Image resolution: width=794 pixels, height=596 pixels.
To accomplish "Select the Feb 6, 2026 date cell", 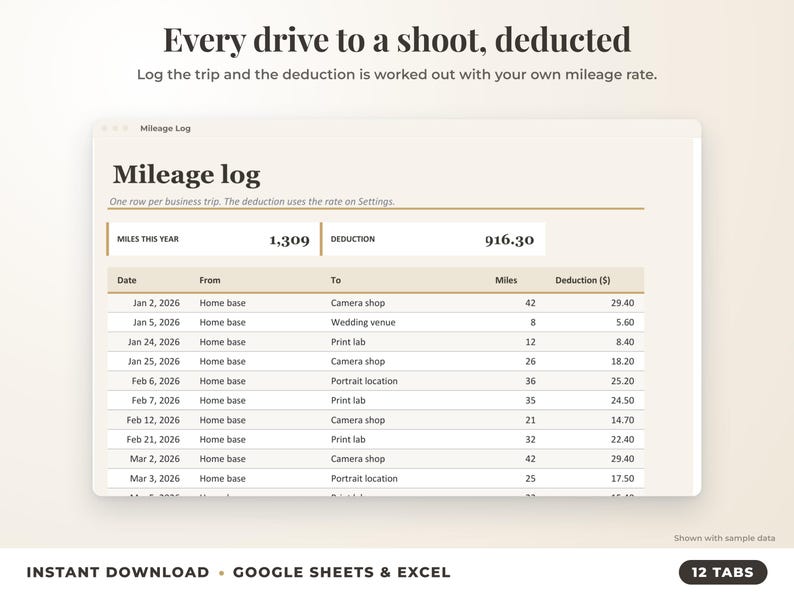I will [x=155, y=381].
